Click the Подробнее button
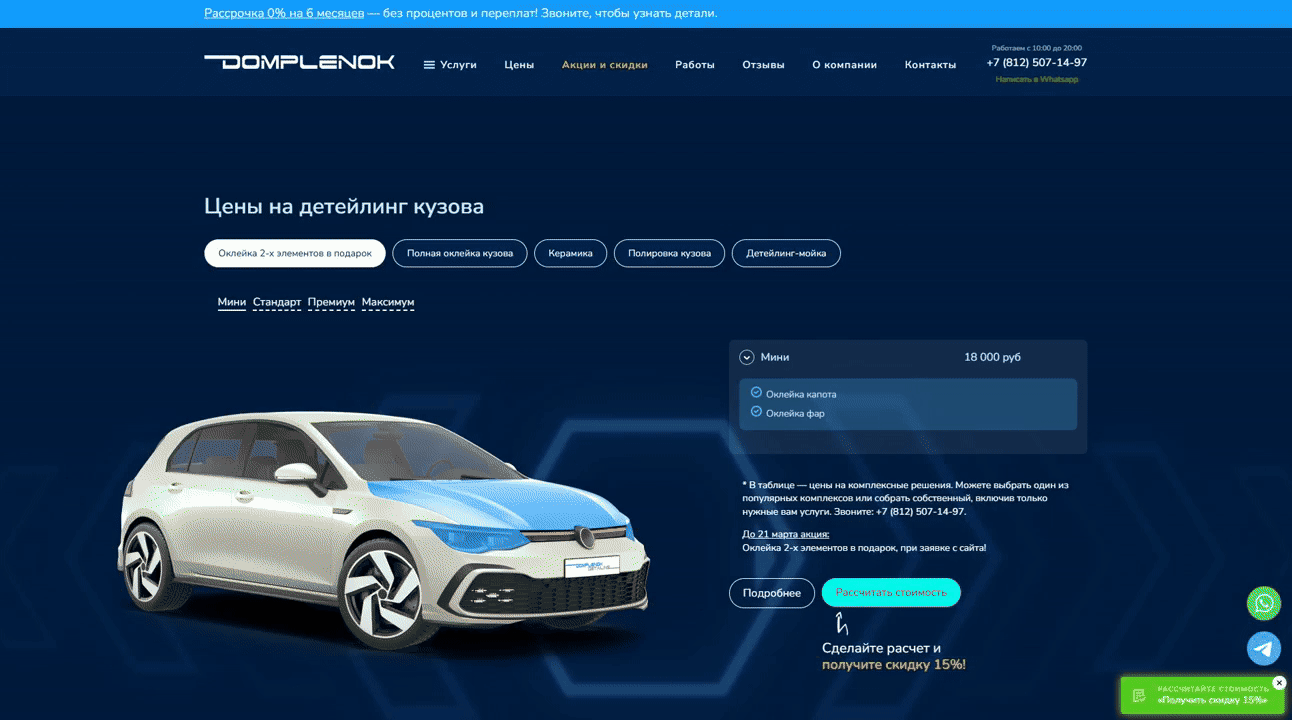Screen dimensions: 1292x720 click(x=772, y=593)
